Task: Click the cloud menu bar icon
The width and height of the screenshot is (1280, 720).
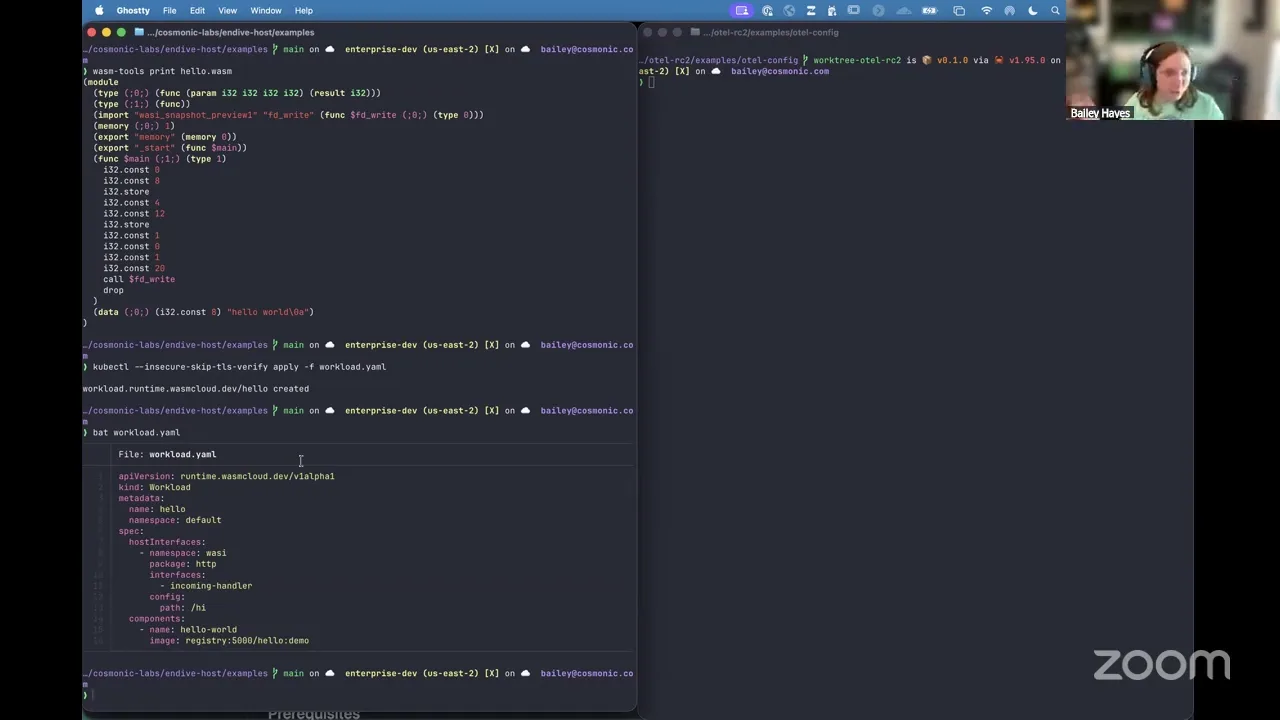Action: click(x=904, y=10)
